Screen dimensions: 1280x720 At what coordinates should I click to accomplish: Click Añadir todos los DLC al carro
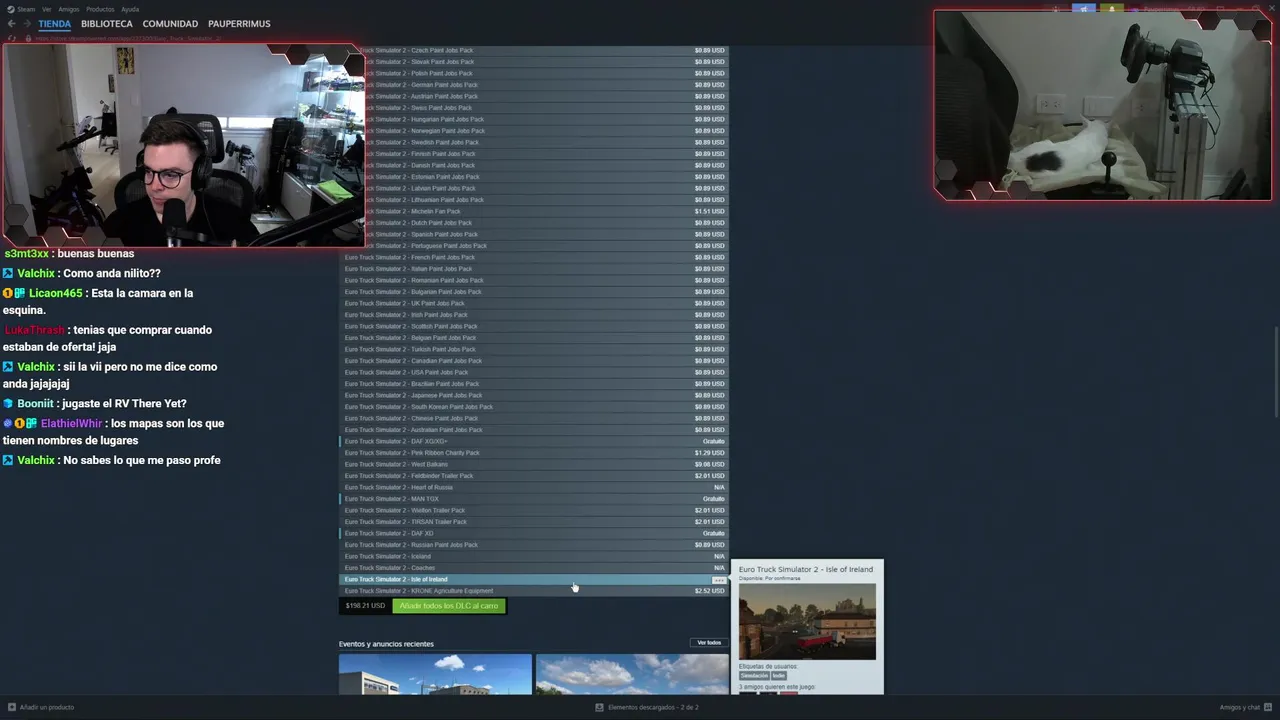[x=449, y=606]
